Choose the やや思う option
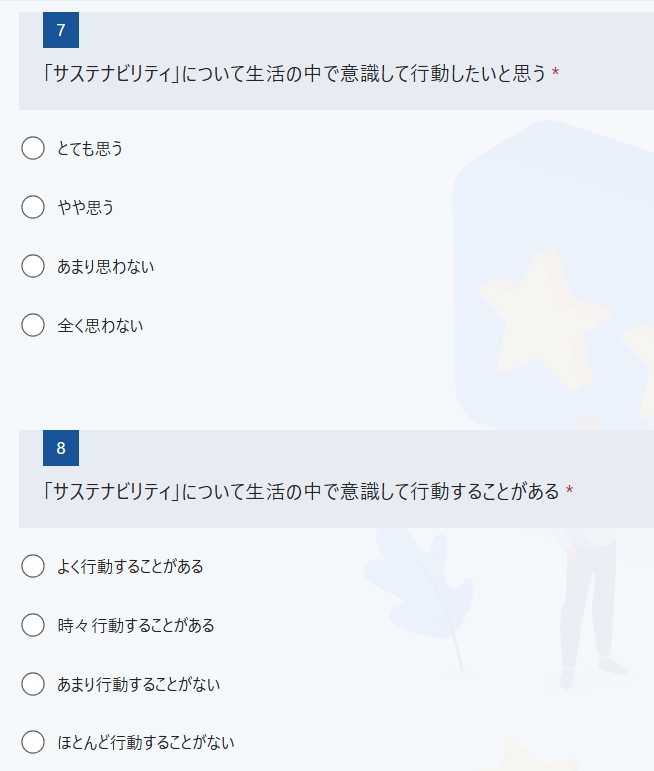This screenshot has height=771, width=654. (x=33, y=207)
